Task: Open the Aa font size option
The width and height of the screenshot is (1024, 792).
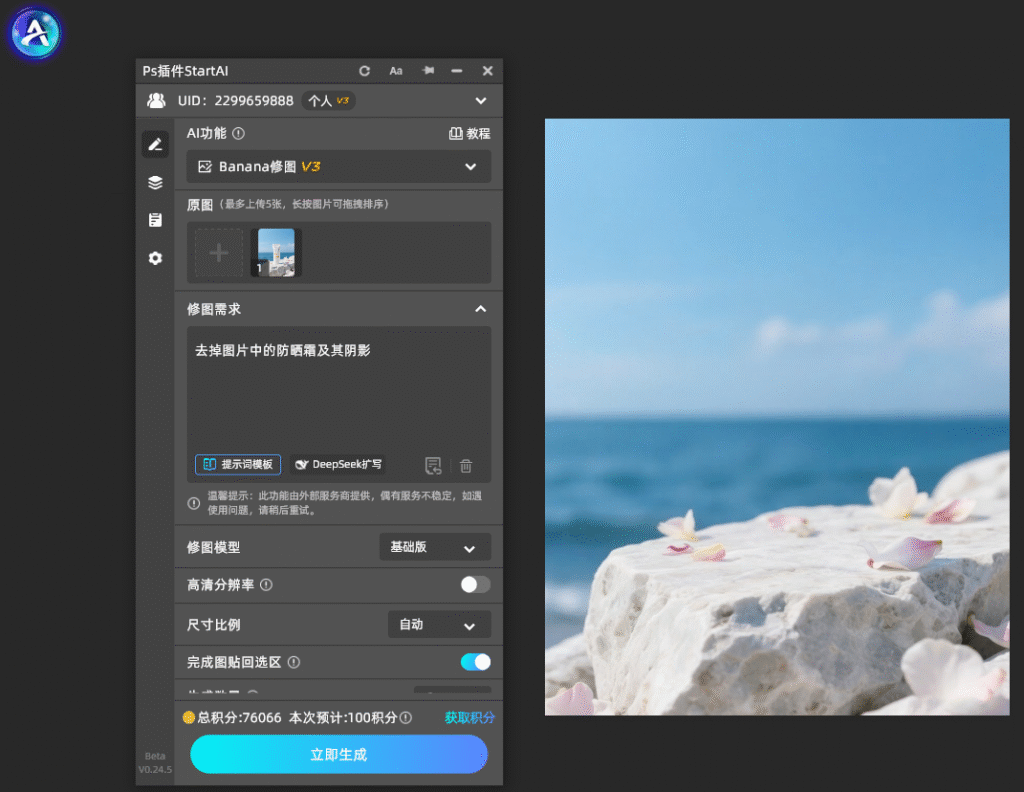Action: (x=396, y=71)
